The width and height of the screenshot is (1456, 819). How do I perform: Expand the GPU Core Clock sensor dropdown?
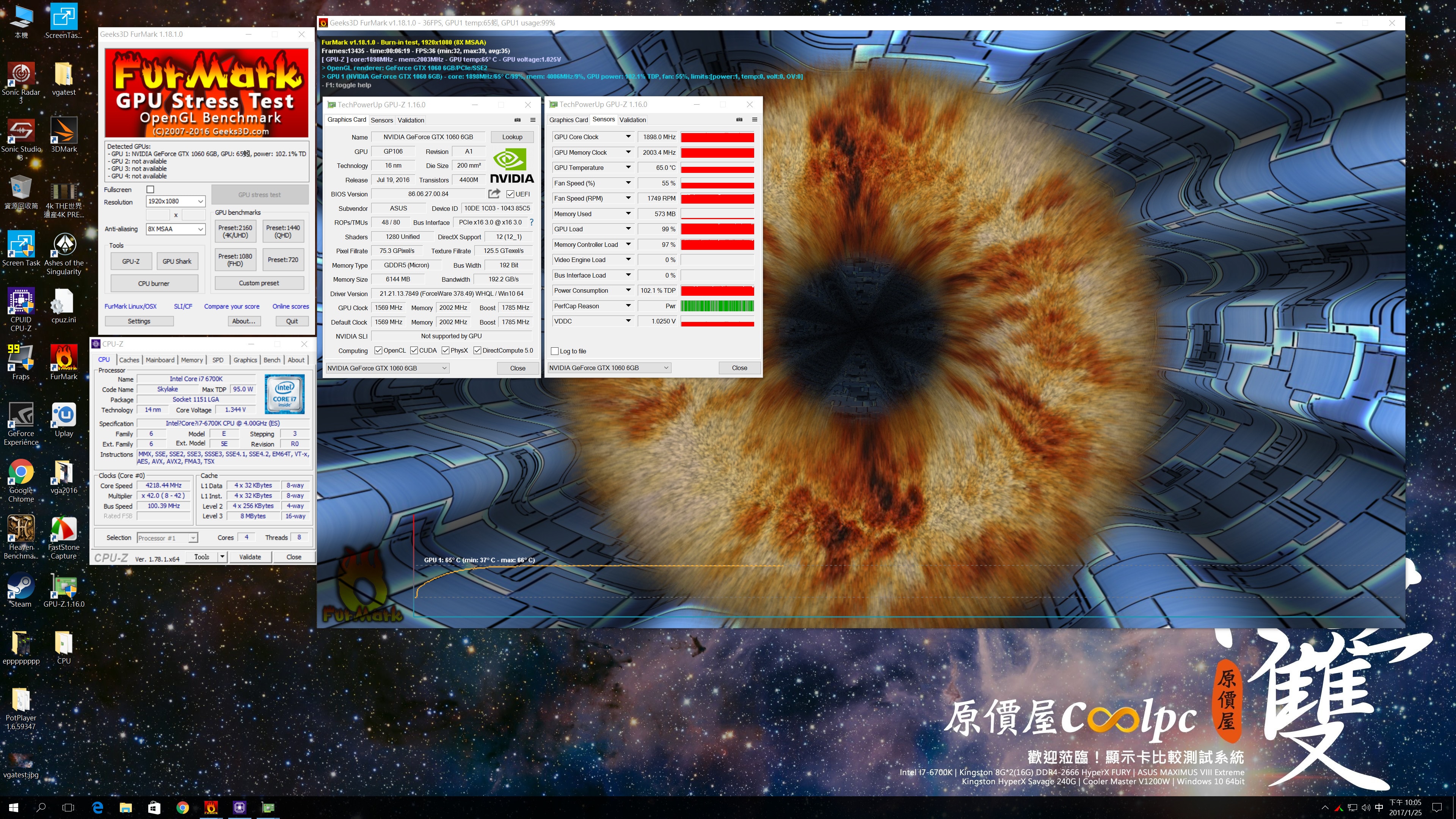point(628,137)
